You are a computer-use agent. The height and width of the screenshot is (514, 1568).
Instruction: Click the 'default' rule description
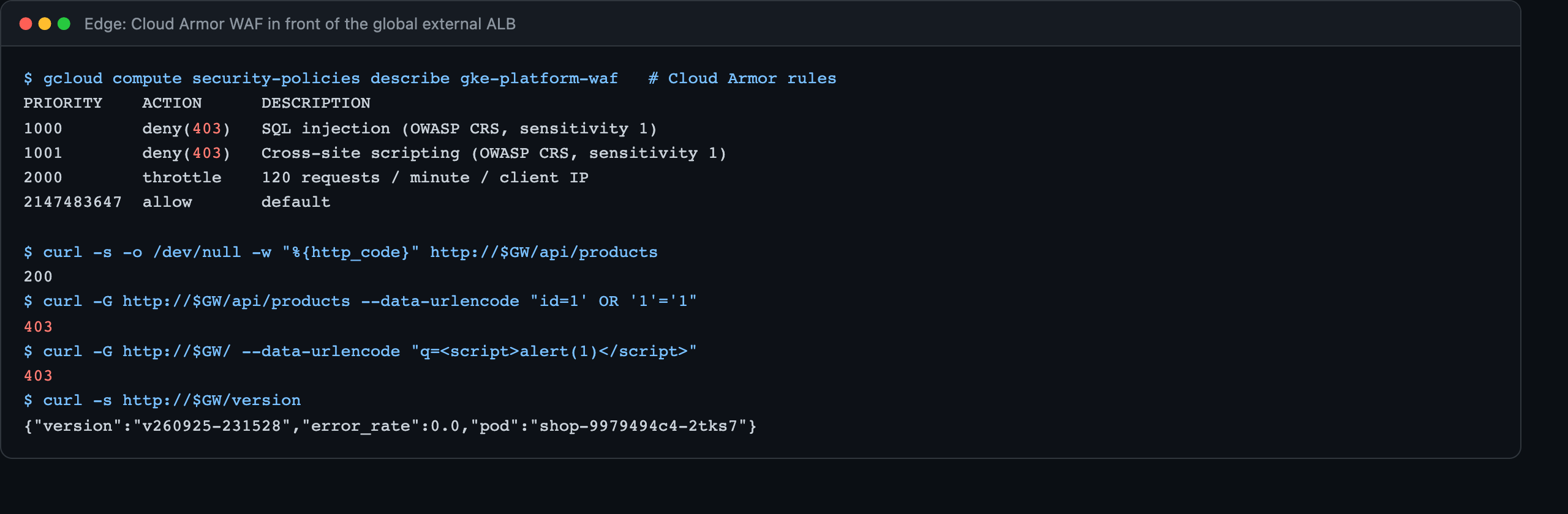[x=296, y=202]
